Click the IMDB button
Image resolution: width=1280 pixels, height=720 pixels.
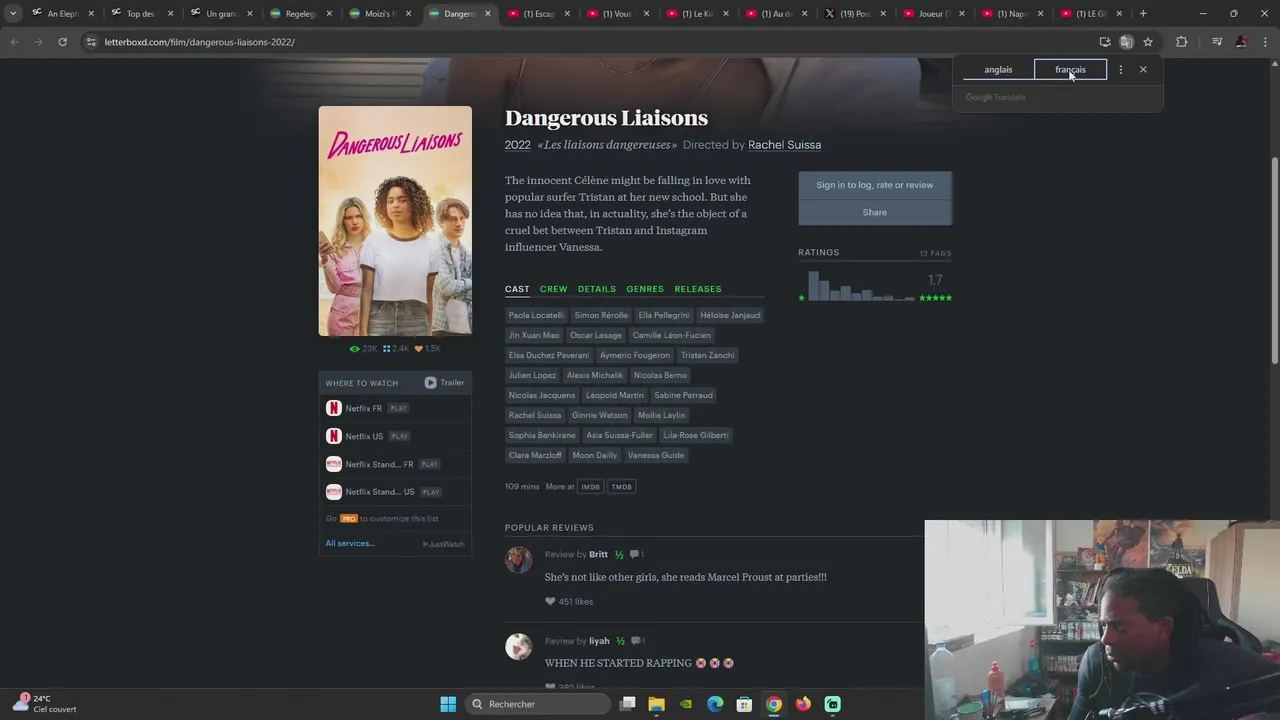(591, 487)
